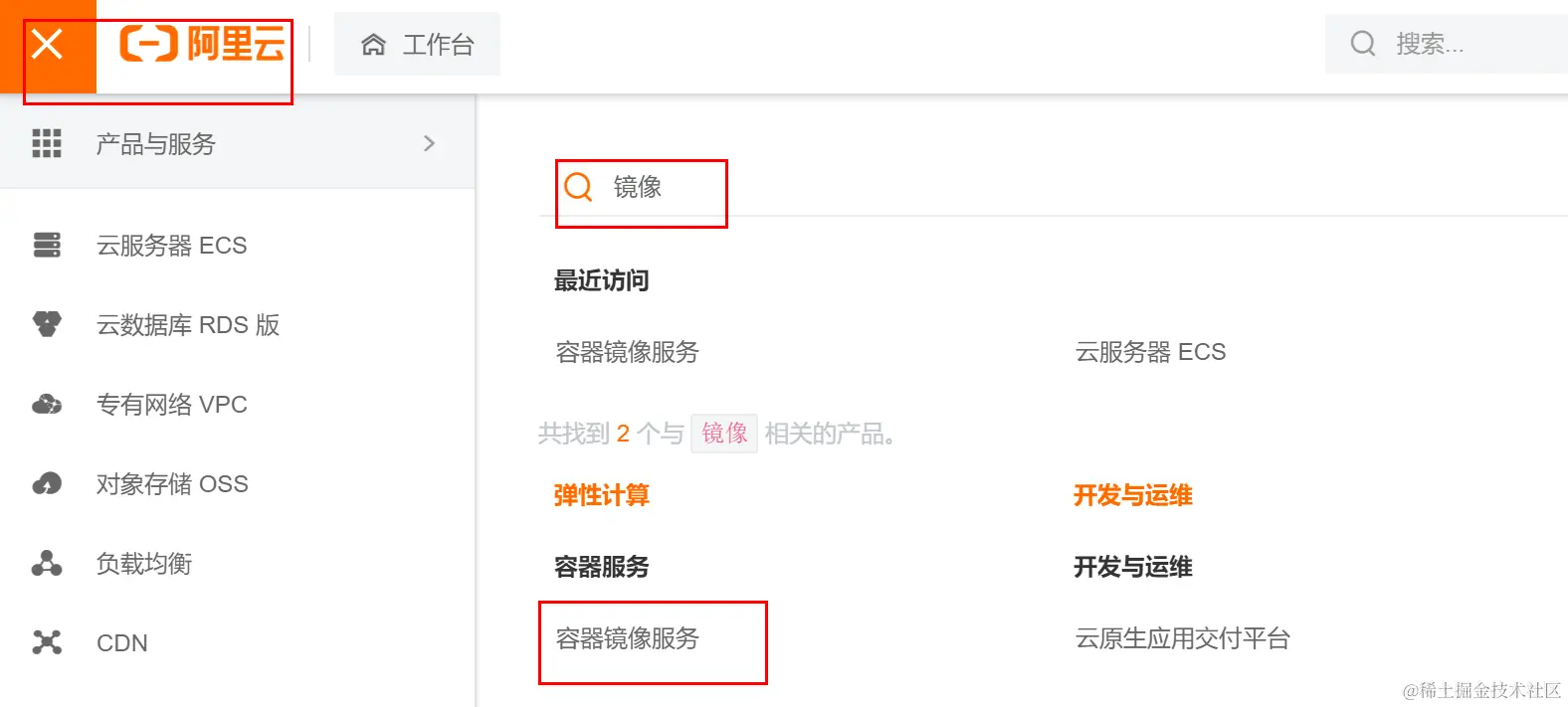The image size is (1568, 707).
Task: Open 云原生应用交付平台 link
Action: (1182, 638)
